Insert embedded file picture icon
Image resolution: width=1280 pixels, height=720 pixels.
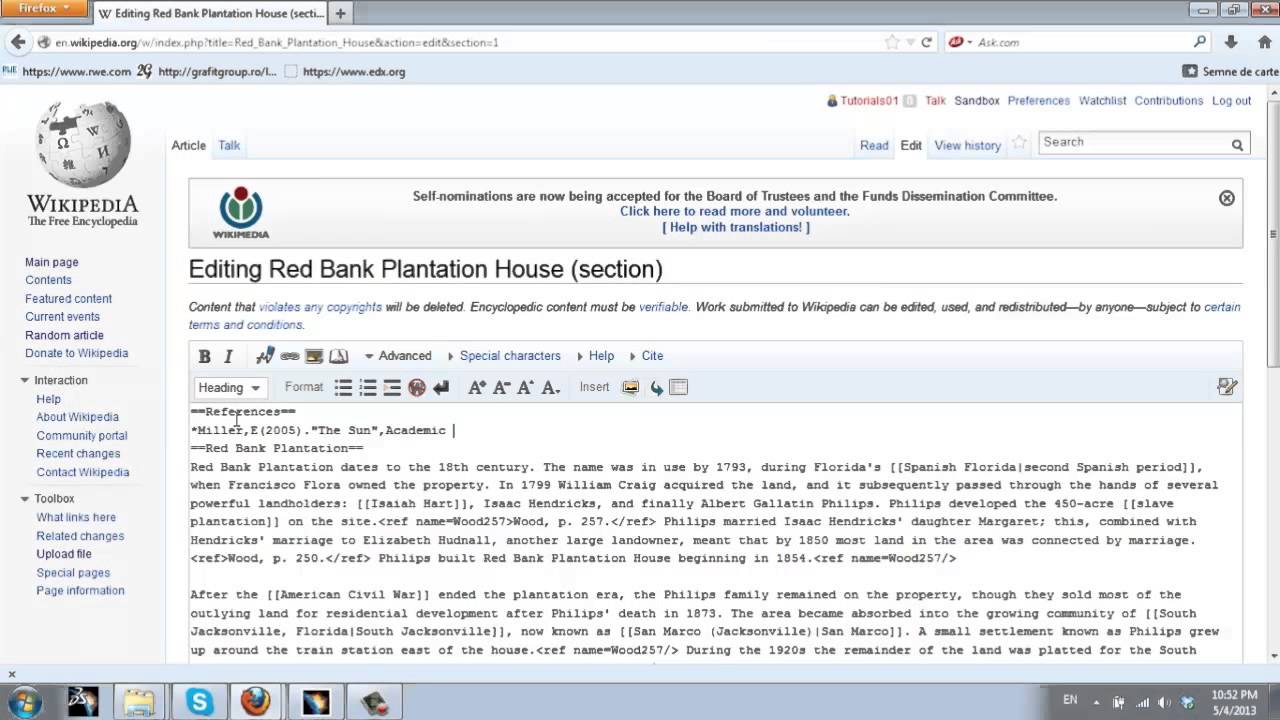(x=314, y=356)
